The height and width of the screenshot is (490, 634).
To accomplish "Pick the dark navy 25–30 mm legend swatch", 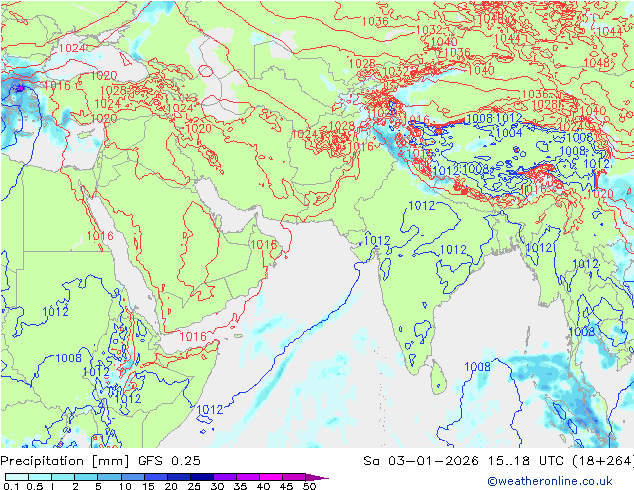I will pos(202,477).
